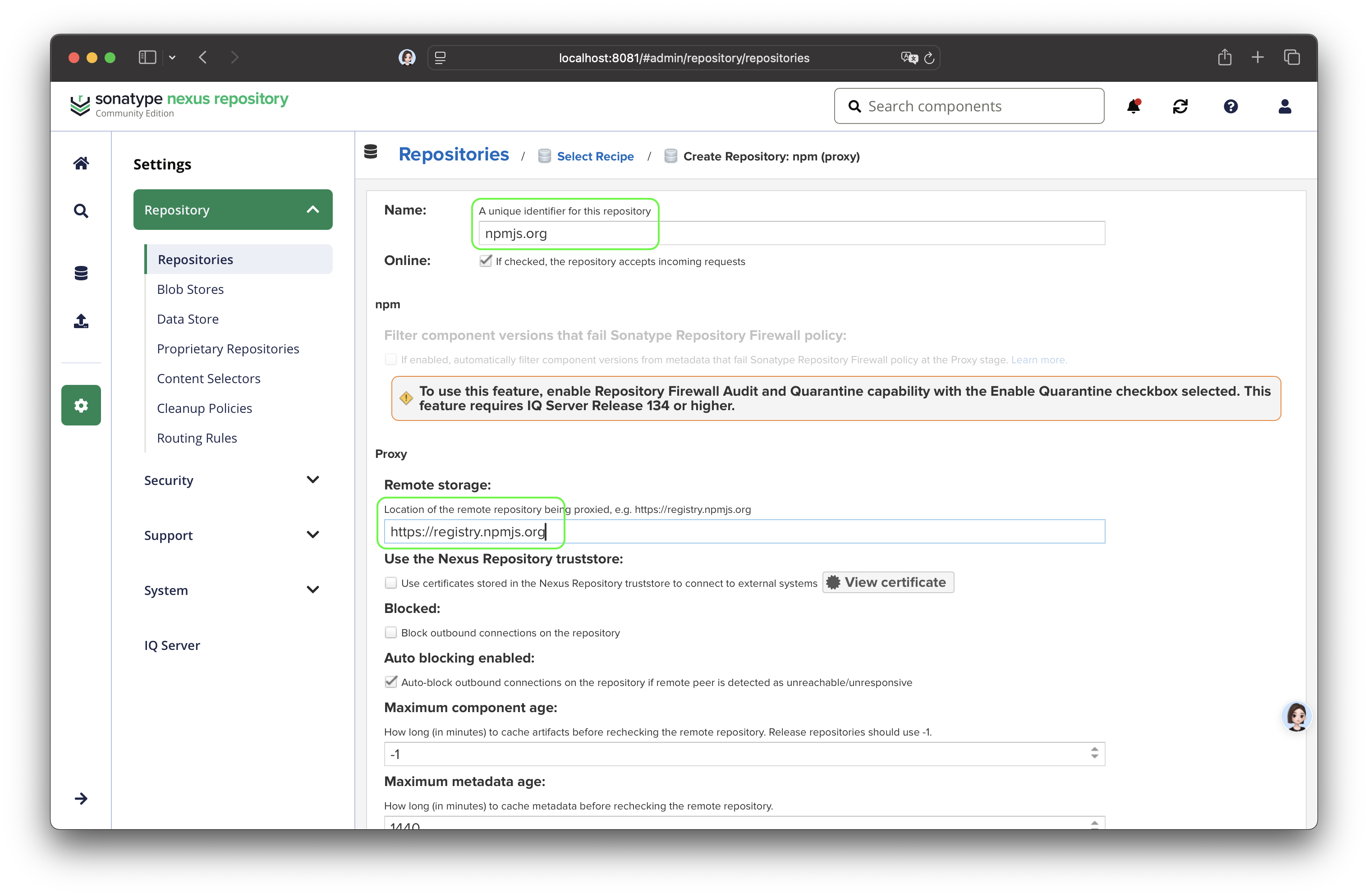Enable Use Nexus Repository truststore checkbox

click(x=391, y=583)
